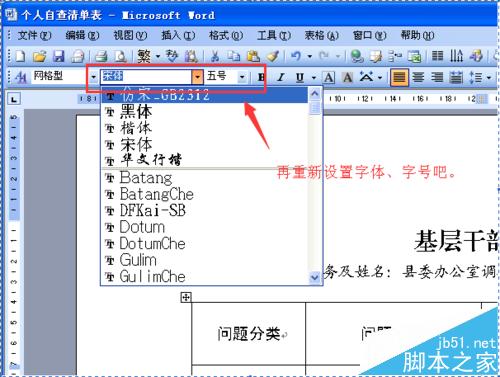500x377 pixels.
Task: Toggle Italic formatting
Action: pos(280,77)
